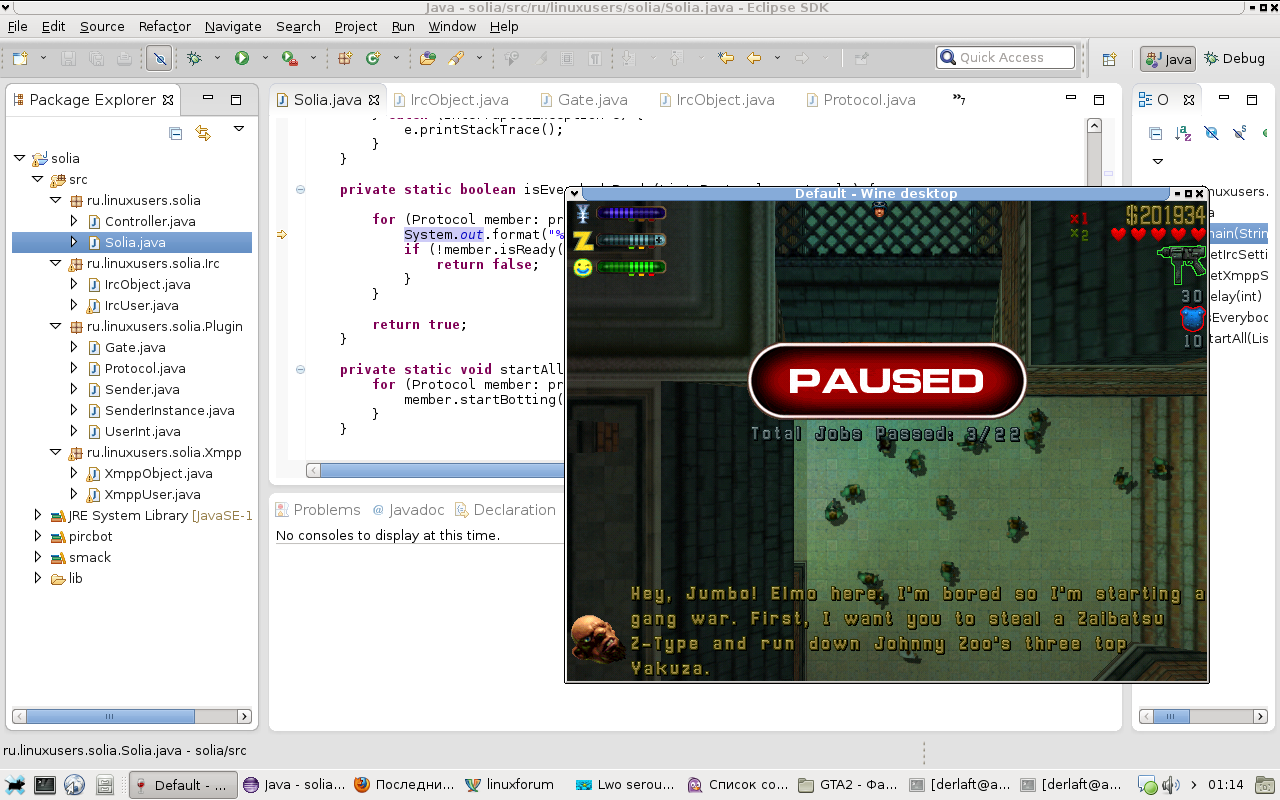Toggle Link with Editor in Package Explorer

(x=203, y=133)
